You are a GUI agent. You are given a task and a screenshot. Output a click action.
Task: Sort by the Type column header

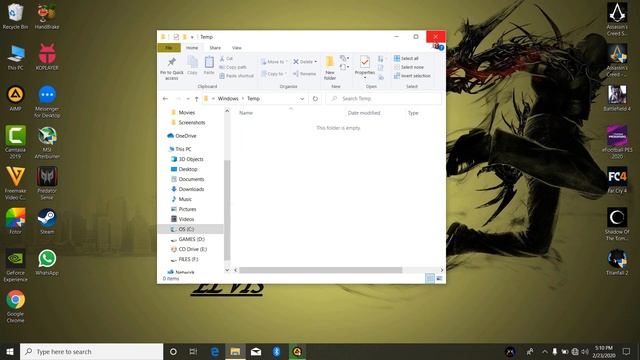pyautogui.click(x=413, y=113)
